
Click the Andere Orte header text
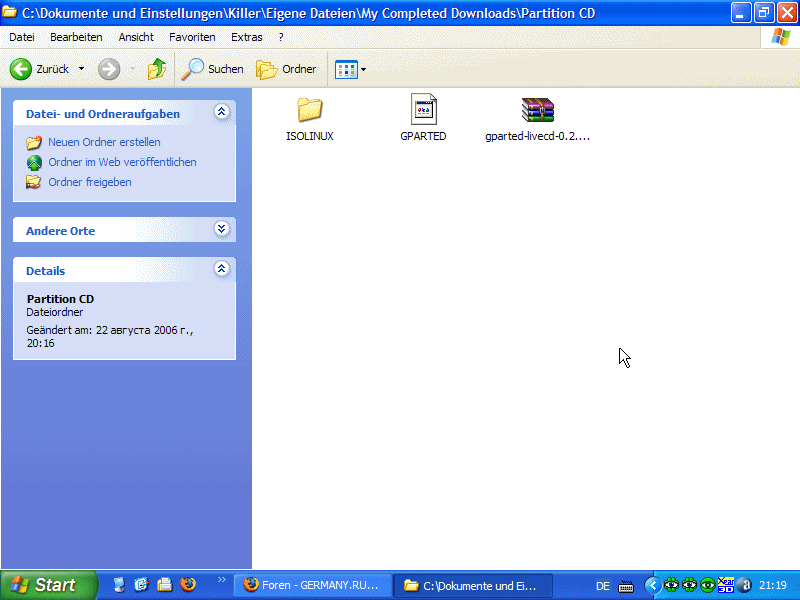60,231
